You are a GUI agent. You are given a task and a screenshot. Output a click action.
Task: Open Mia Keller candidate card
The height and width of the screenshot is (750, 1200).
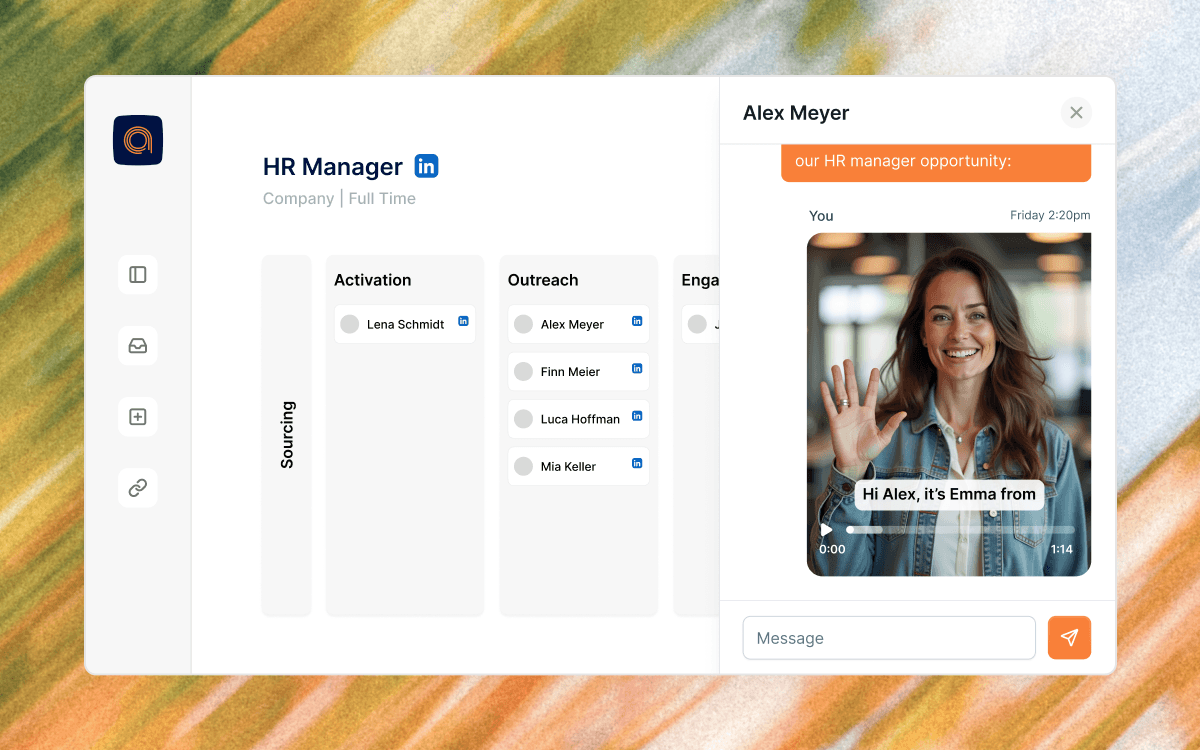coord(568,466)
